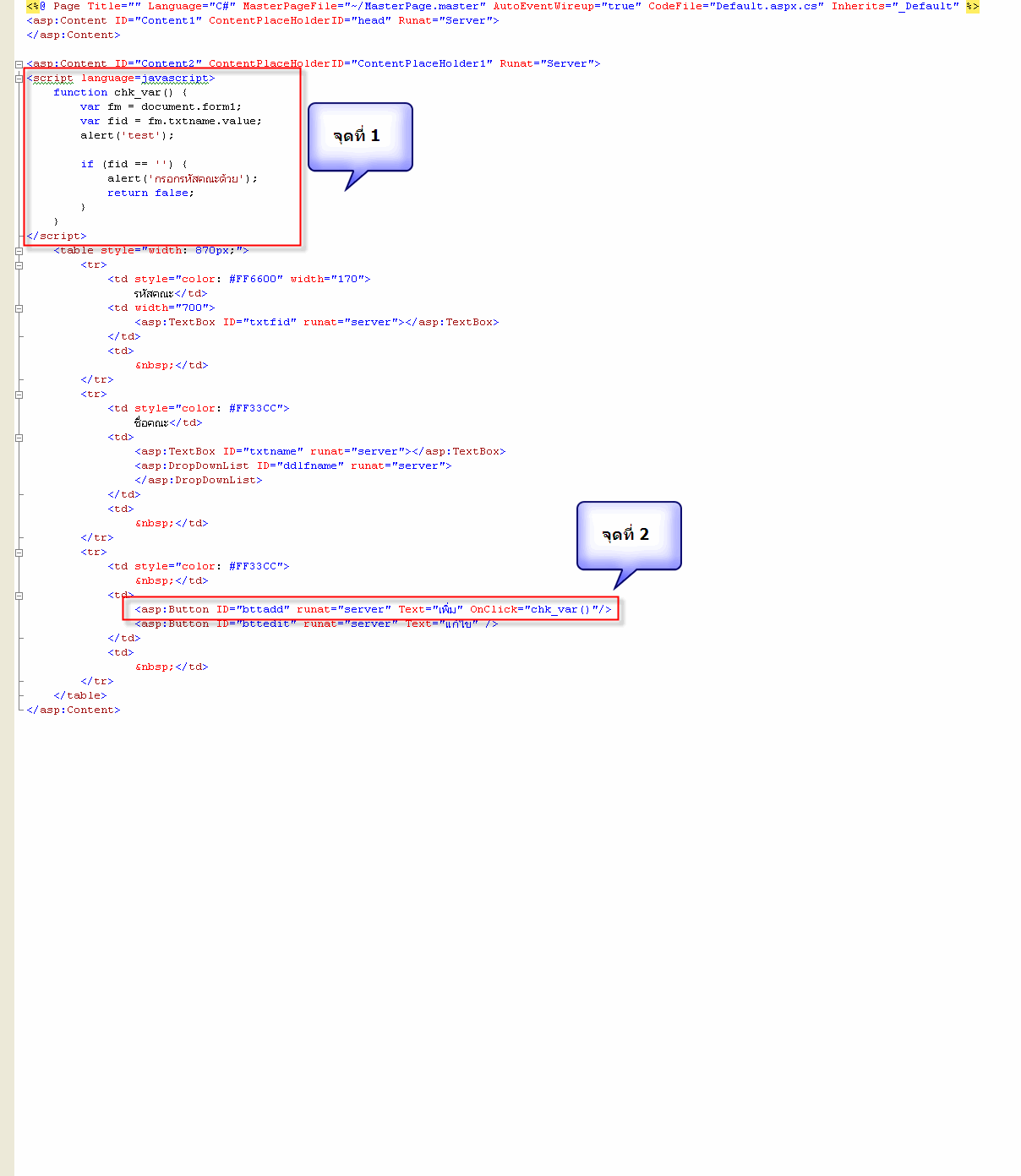This screenshot has width=1021, height=1176.
Task: Click the line "var fm = document.form1;"
Action: point(161,106)
